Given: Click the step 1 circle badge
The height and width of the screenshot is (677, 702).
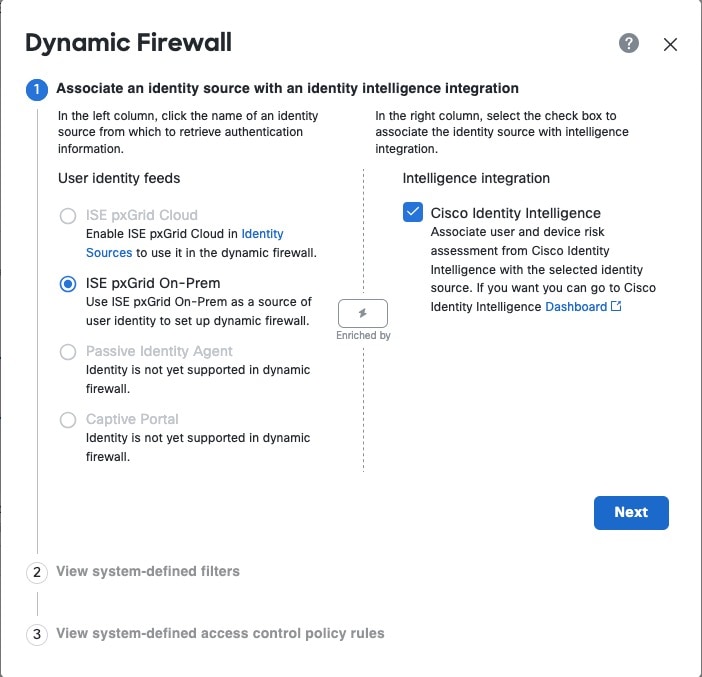Looking at the screenshot, I should [37, 90].
